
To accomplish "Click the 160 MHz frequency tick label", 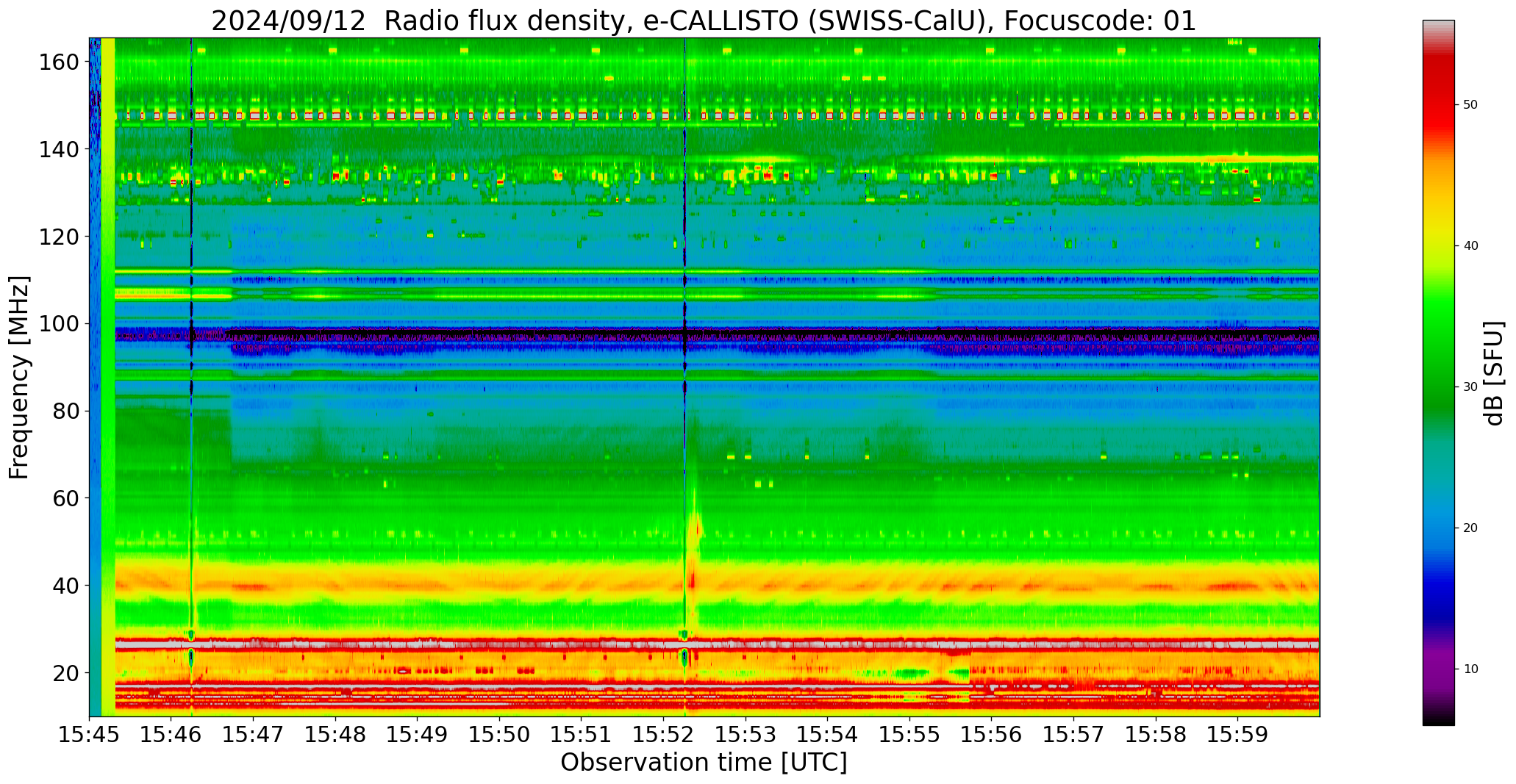I will click(x=59, y=62).
